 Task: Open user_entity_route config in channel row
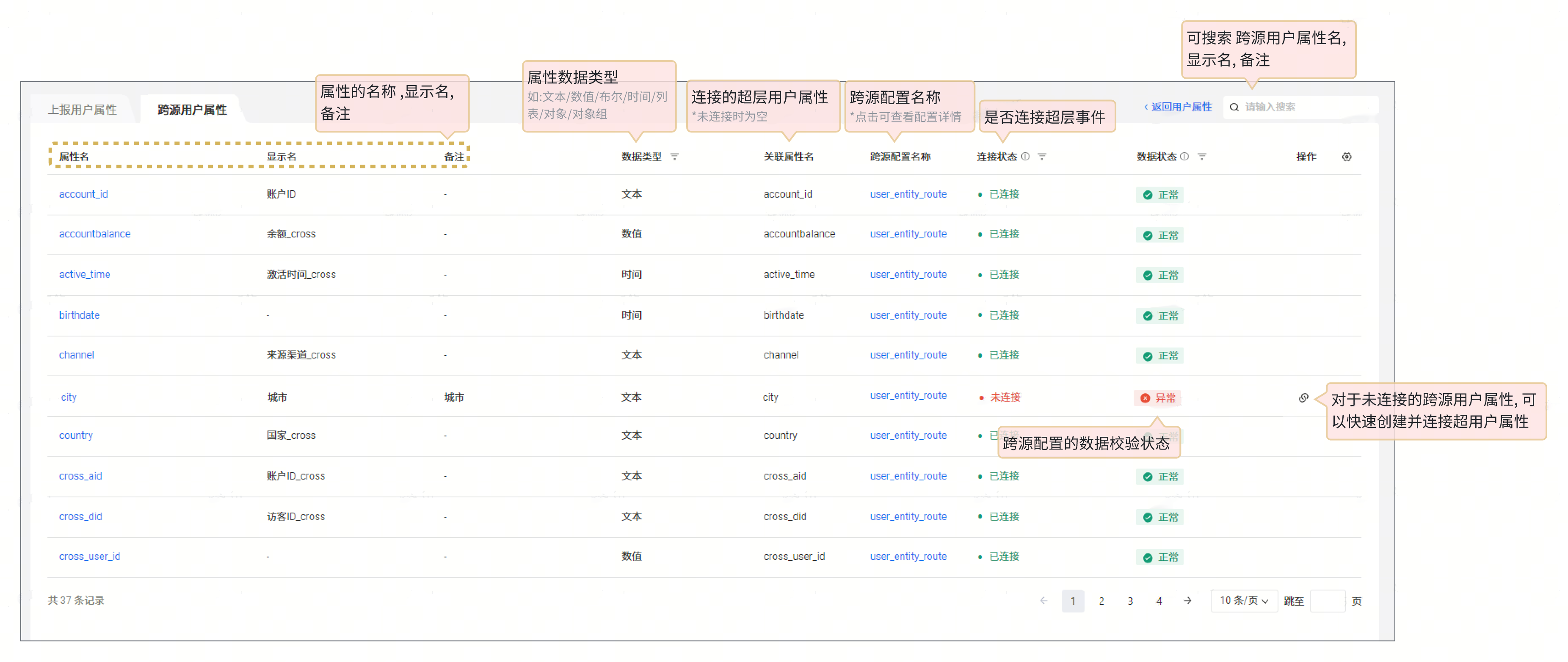click(908, 356)
